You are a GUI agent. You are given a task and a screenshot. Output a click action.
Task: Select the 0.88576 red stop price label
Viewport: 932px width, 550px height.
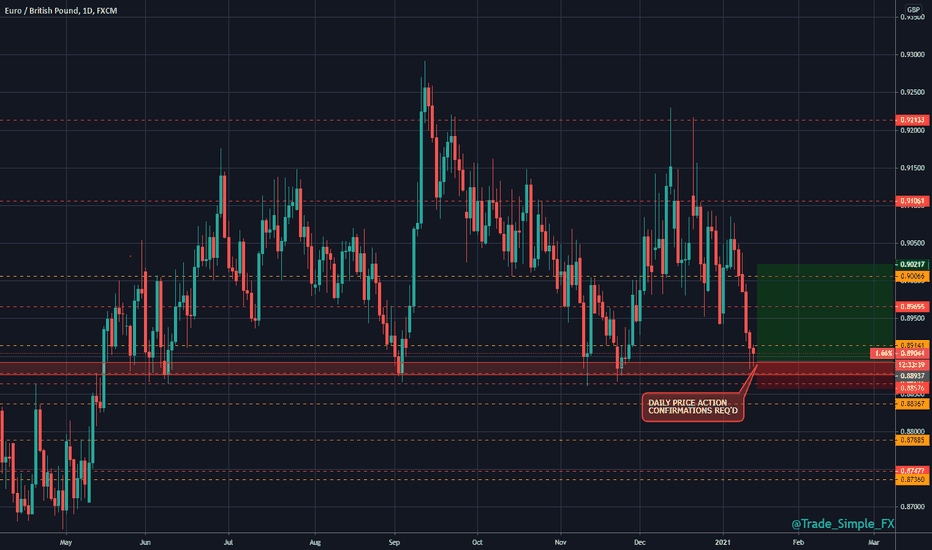pos(912,388)
